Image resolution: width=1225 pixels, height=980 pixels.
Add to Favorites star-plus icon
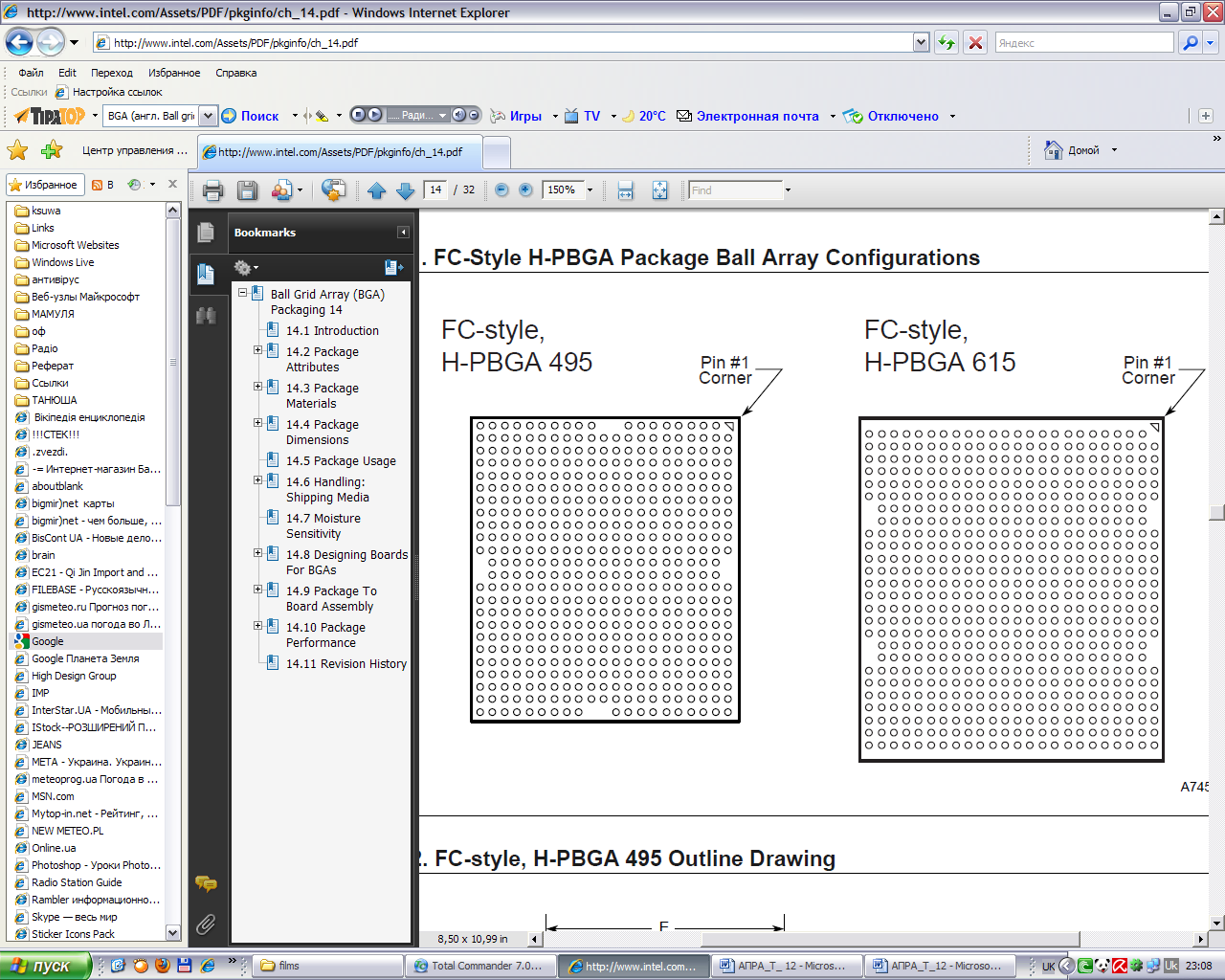pos(52,150)
